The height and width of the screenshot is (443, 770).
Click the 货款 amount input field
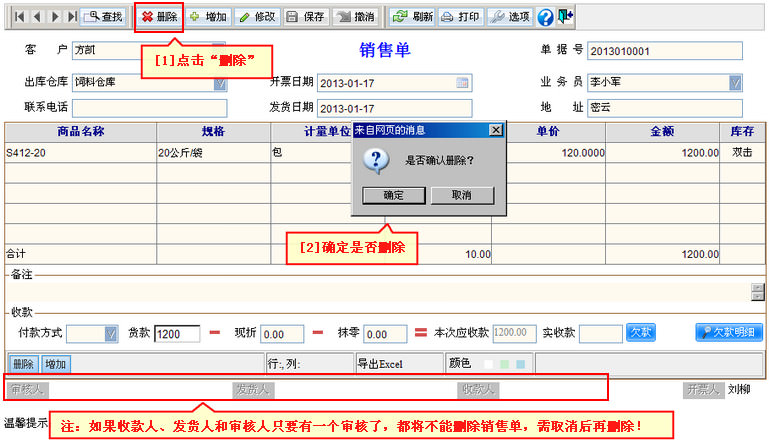177,334
